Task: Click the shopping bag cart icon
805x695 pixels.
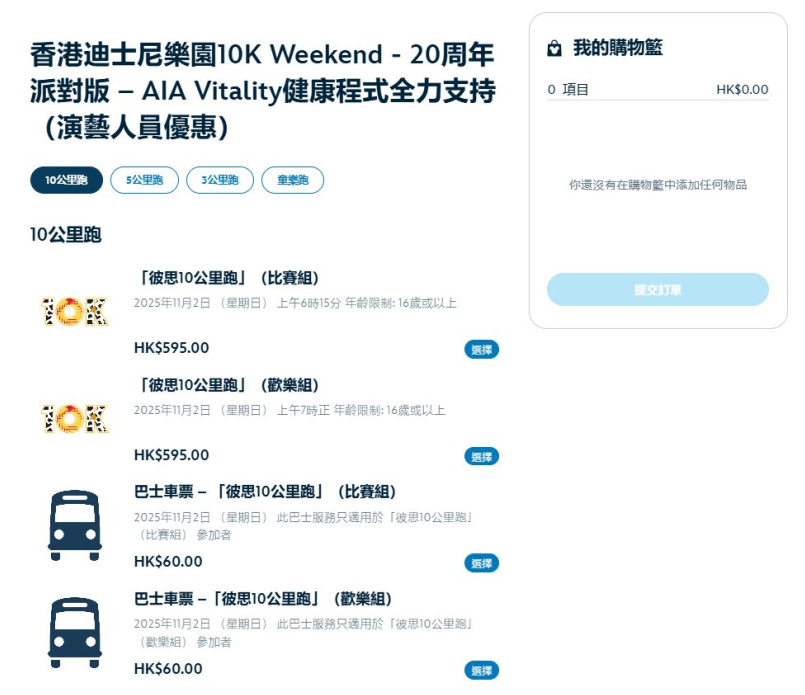Action: [554, 49]
